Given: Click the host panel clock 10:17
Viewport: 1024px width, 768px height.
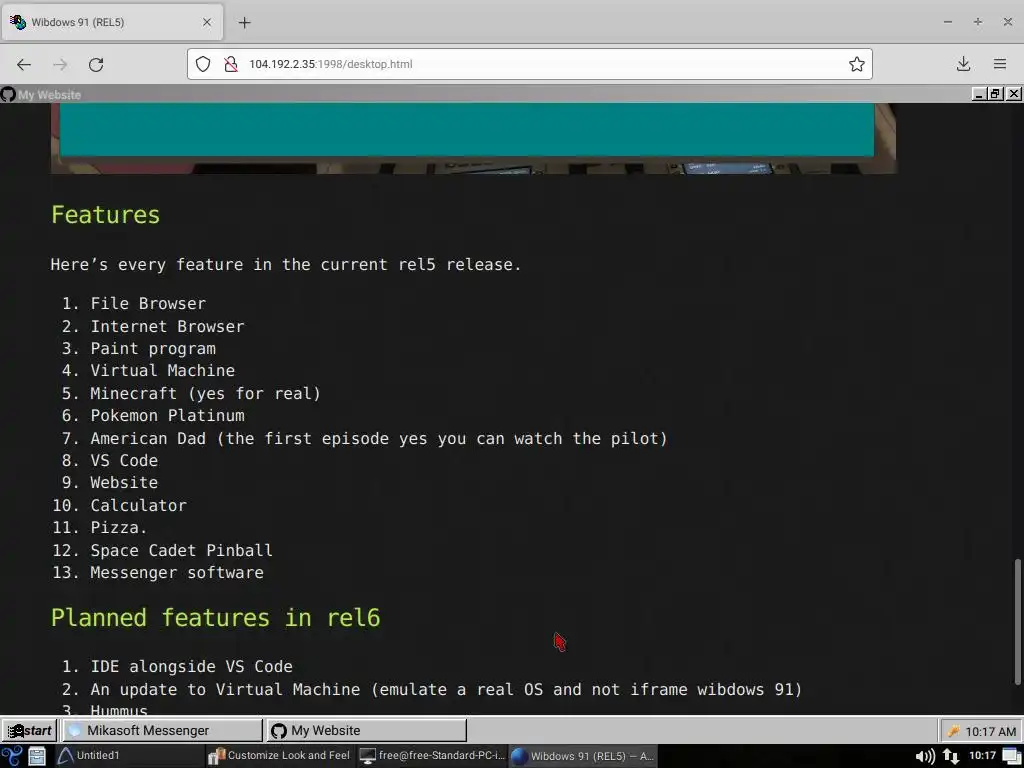Looking at the screenshot, I should (982, 756).
